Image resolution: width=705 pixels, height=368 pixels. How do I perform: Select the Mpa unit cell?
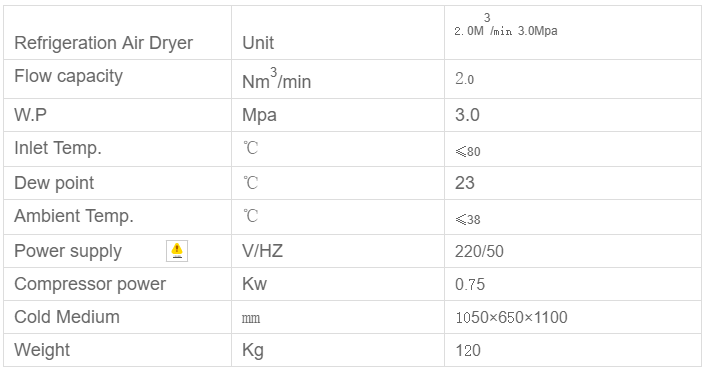338,115
